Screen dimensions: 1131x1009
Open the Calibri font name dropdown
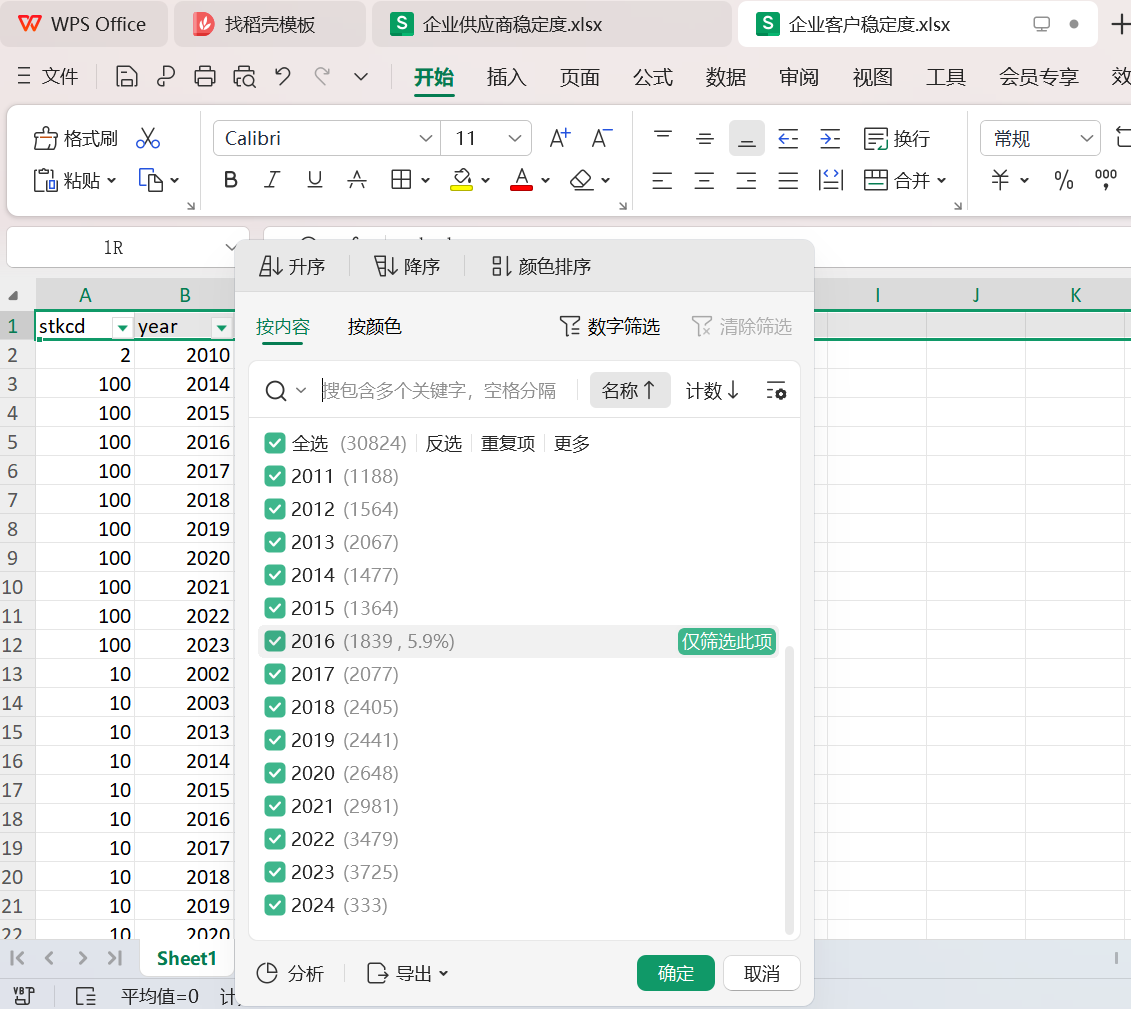coord(425,139)
